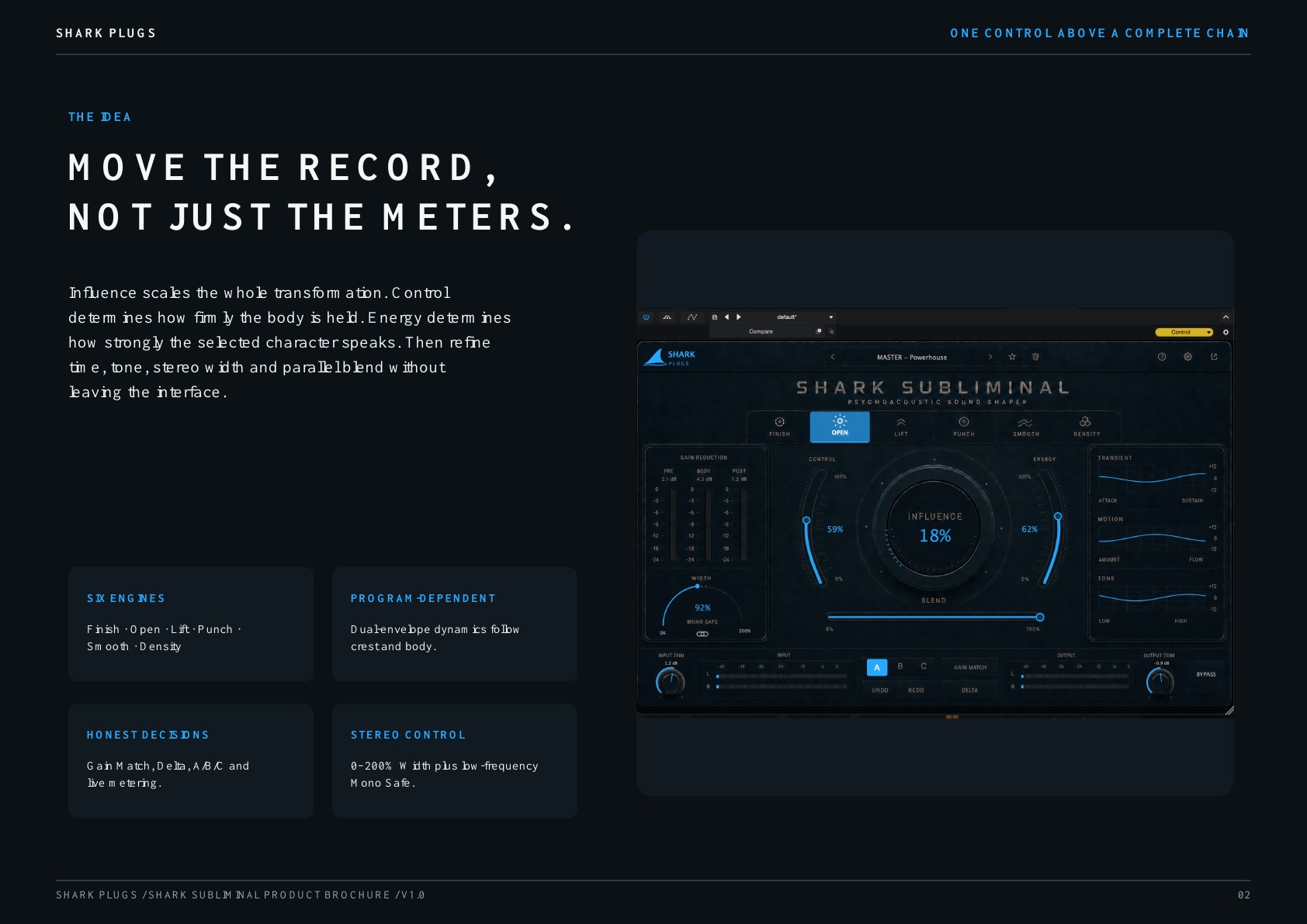Click the Shark Plugs logo in plugin
Image resolution: width=1307 pixels, height=924 pixels.
point(669,357)
